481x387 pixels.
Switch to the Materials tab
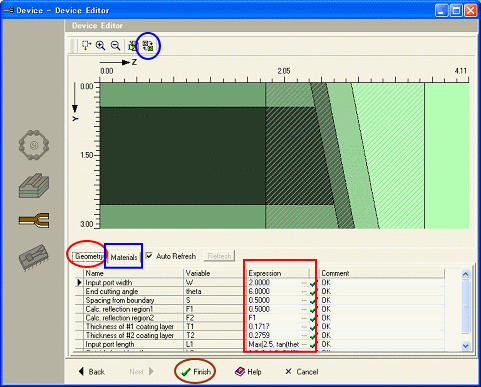point(124,257)
